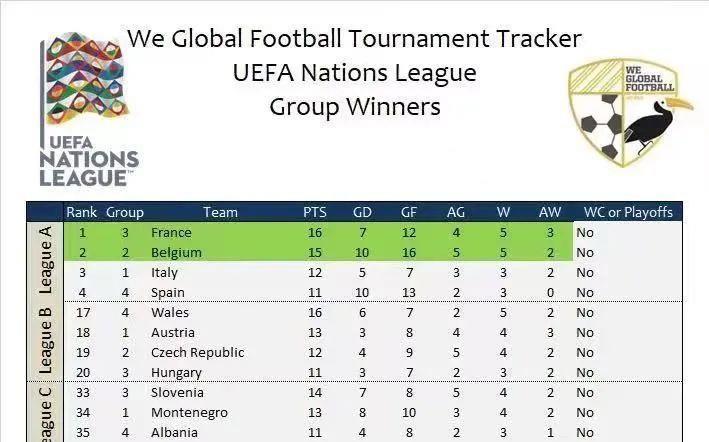The image size is (709, 442).
Task: Click the League B row label
Action: pos(45,341)
